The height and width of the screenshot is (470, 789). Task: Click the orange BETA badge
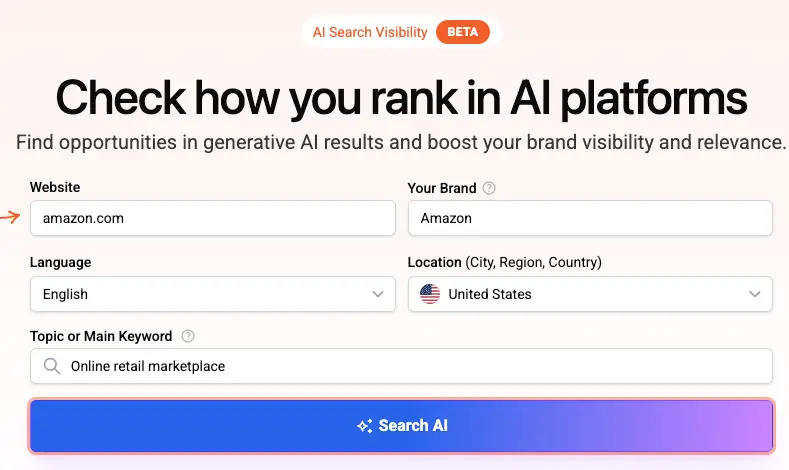point(463,32)
